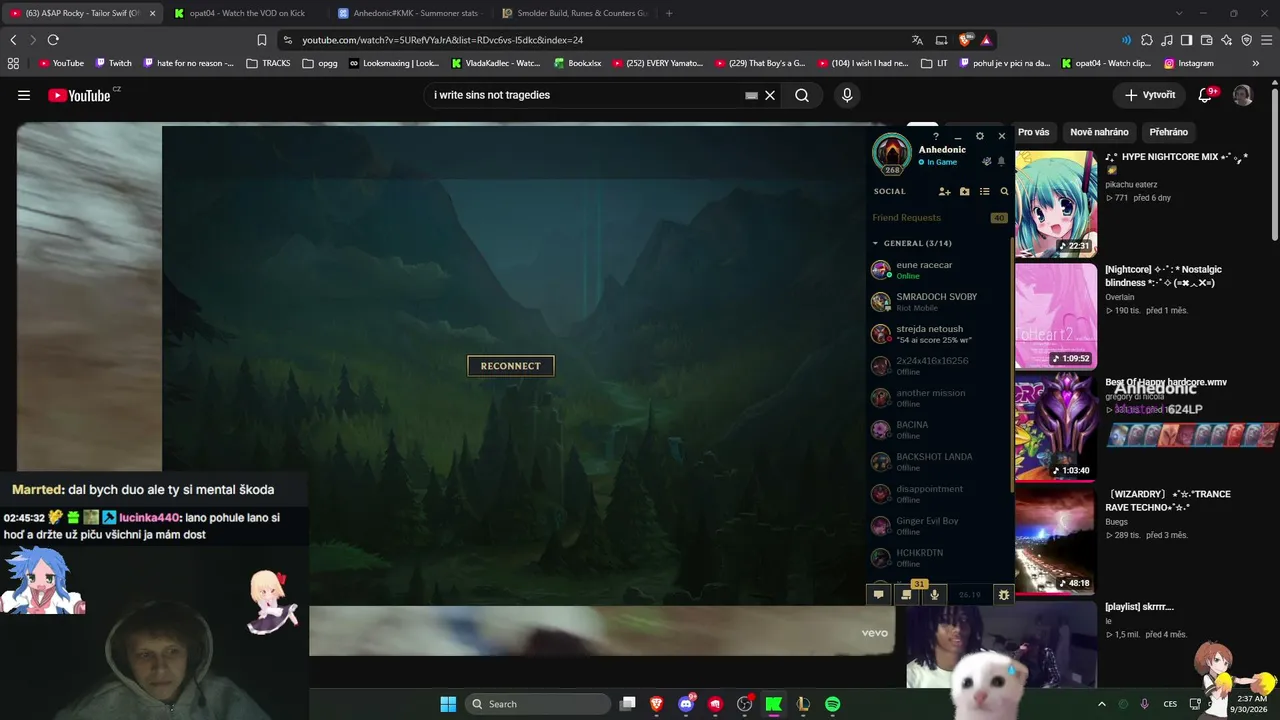Select friend Ginger Evil Boy
Screen dimensions: 1280x720
click(x=940, y=526)
